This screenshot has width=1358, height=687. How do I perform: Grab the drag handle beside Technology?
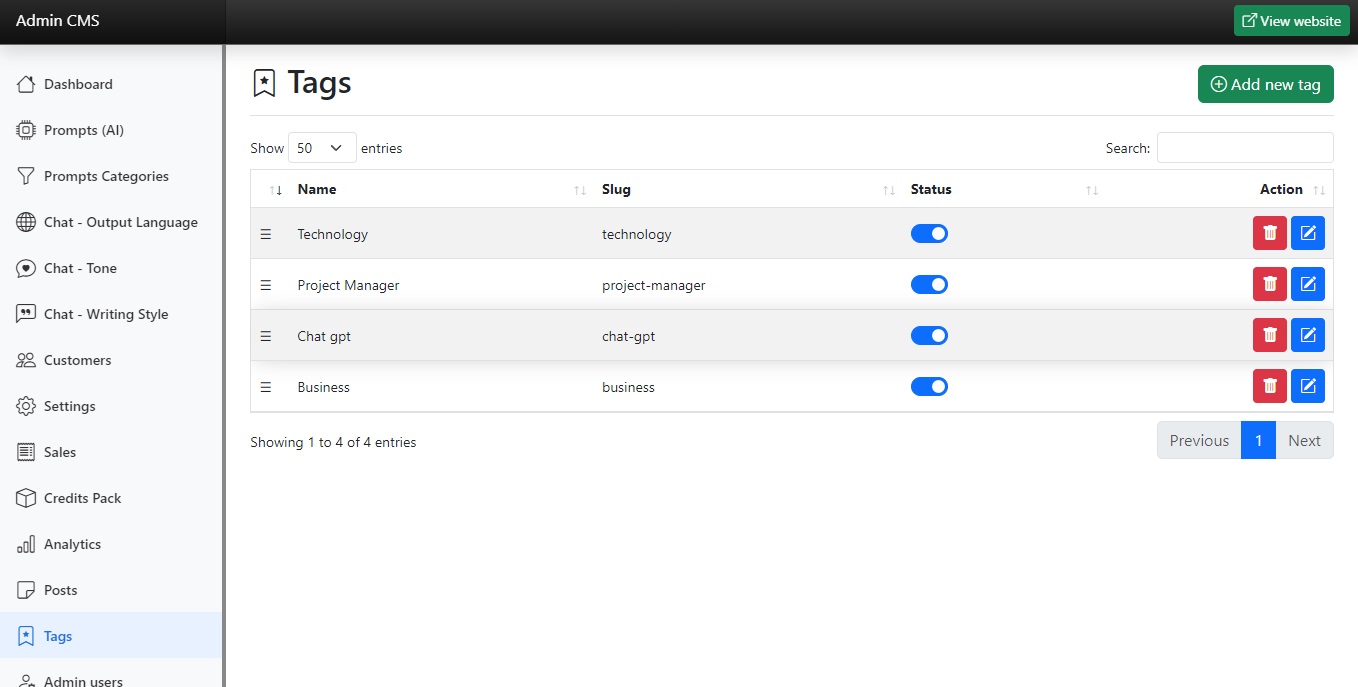click(x=266, y=234)
